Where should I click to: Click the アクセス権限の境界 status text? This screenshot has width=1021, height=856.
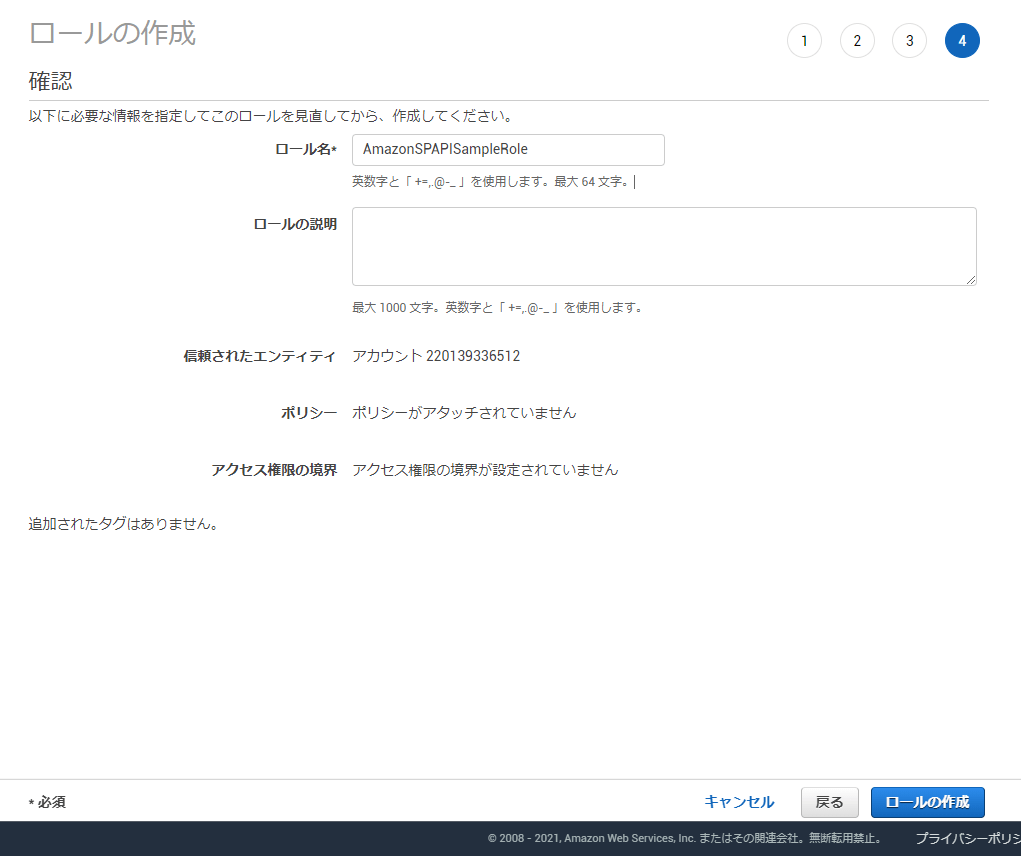pyautogui.click(x=485, y=469)
